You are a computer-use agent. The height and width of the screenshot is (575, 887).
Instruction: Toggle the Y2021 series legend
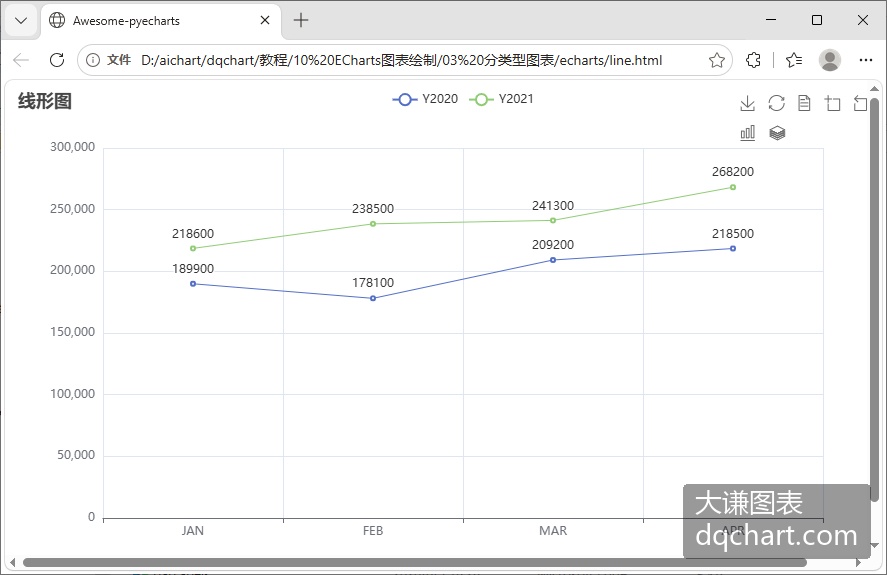[x=502, y=99]
